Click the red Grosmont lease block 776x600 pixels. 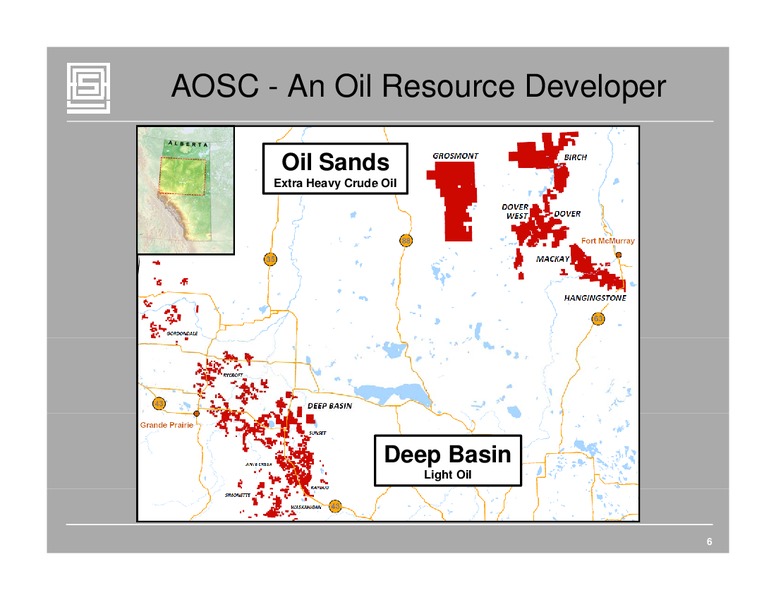[455, 200]
